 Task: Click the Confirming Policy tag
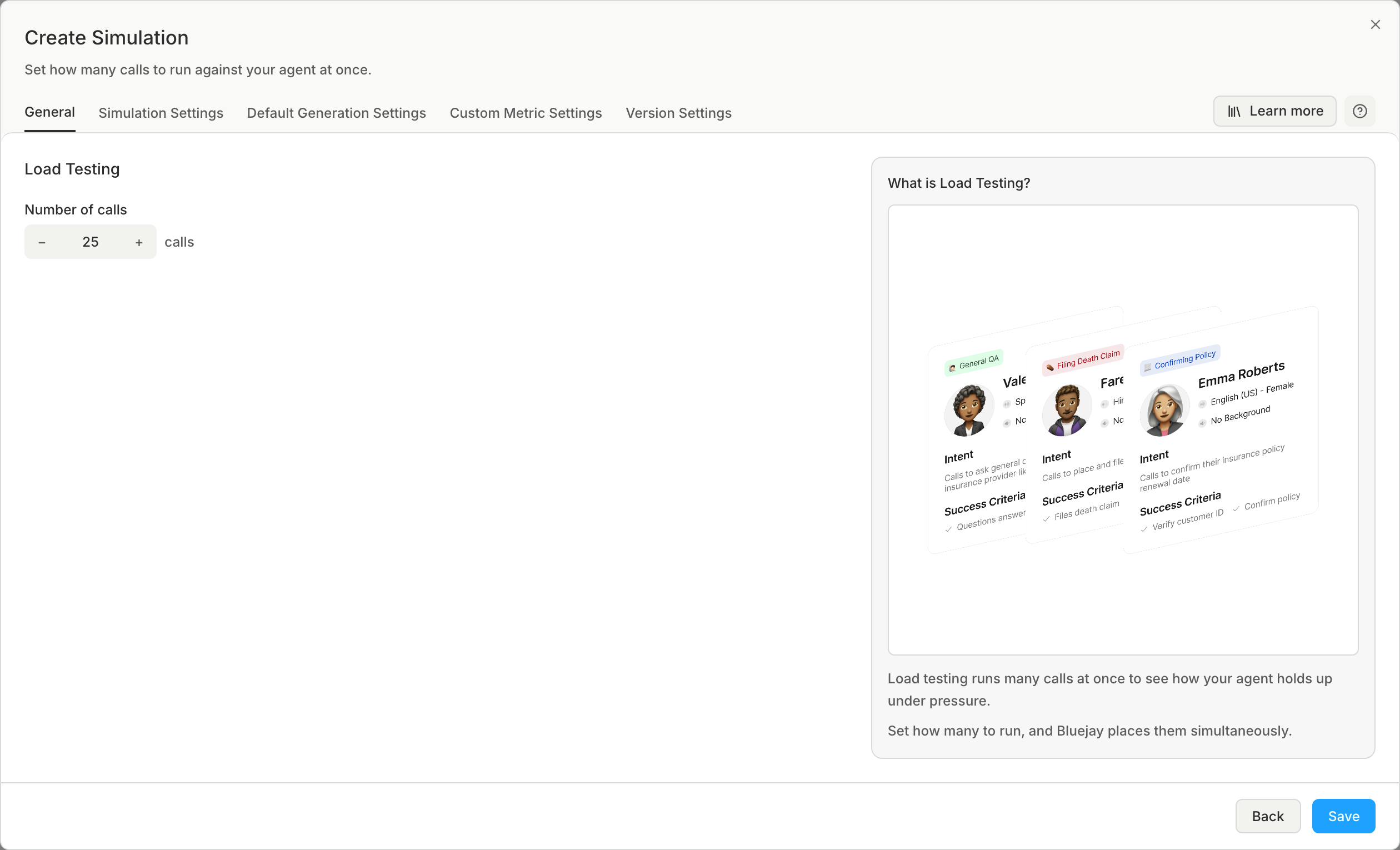click(x=1180, y=359)
